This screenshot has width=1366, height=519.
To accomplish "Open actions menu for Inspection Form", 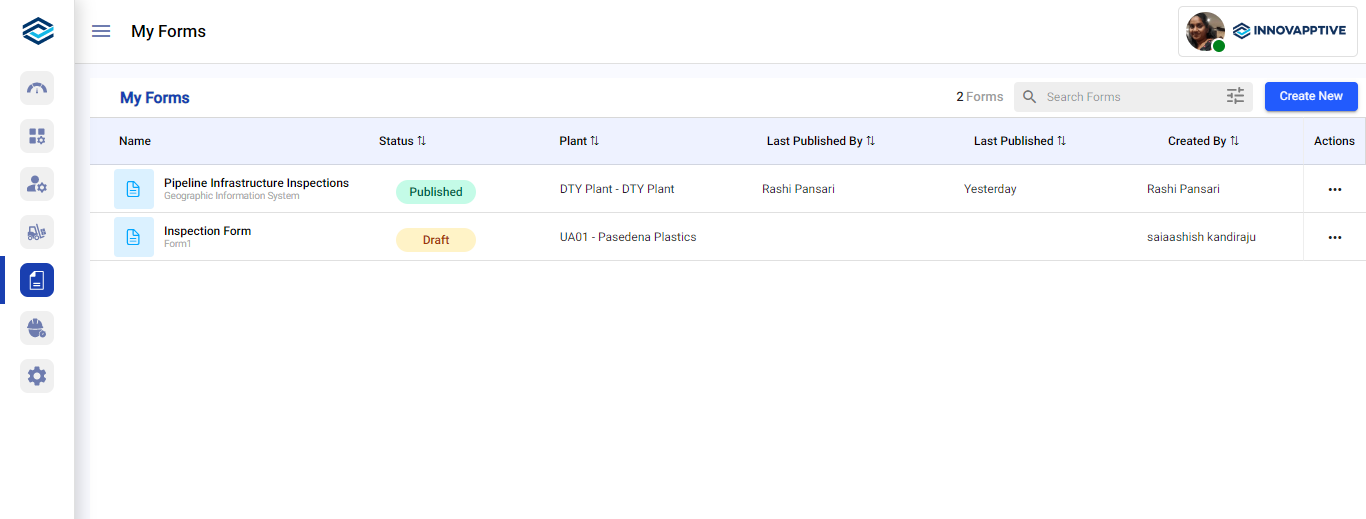I will click(x=1334, y=237).
